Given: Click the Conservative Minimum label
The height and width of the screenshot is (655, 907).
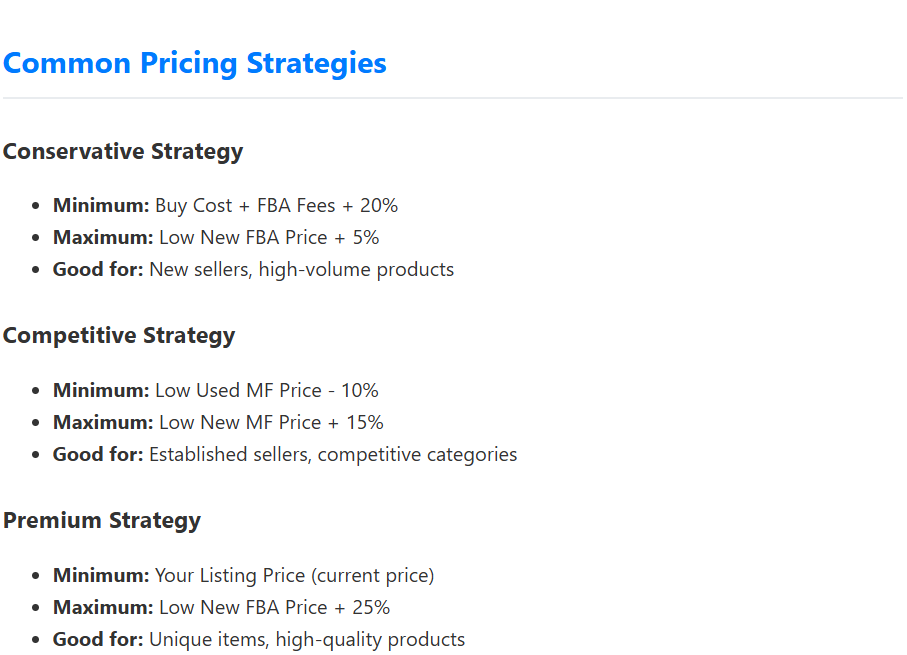Looking at the screenshot, I should coord(101,205).
